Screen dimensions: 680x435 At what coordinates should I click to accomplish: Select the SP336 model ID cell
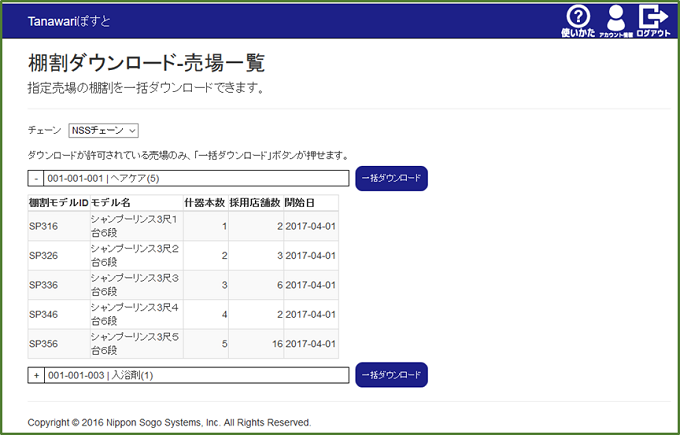44,285
